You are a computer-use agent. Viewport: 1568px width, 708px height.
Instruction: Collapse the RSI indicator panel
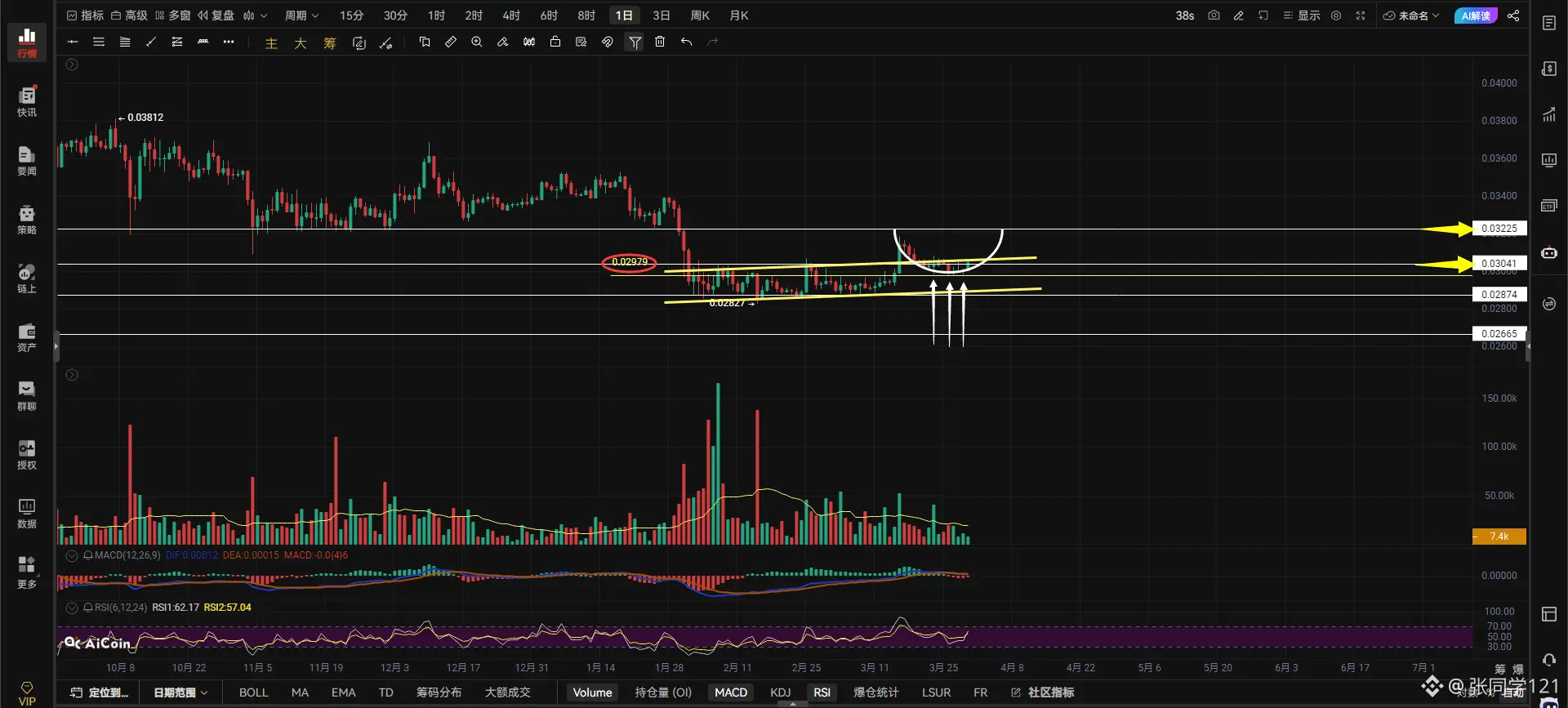pyautogui.click(x=72, y=608)
